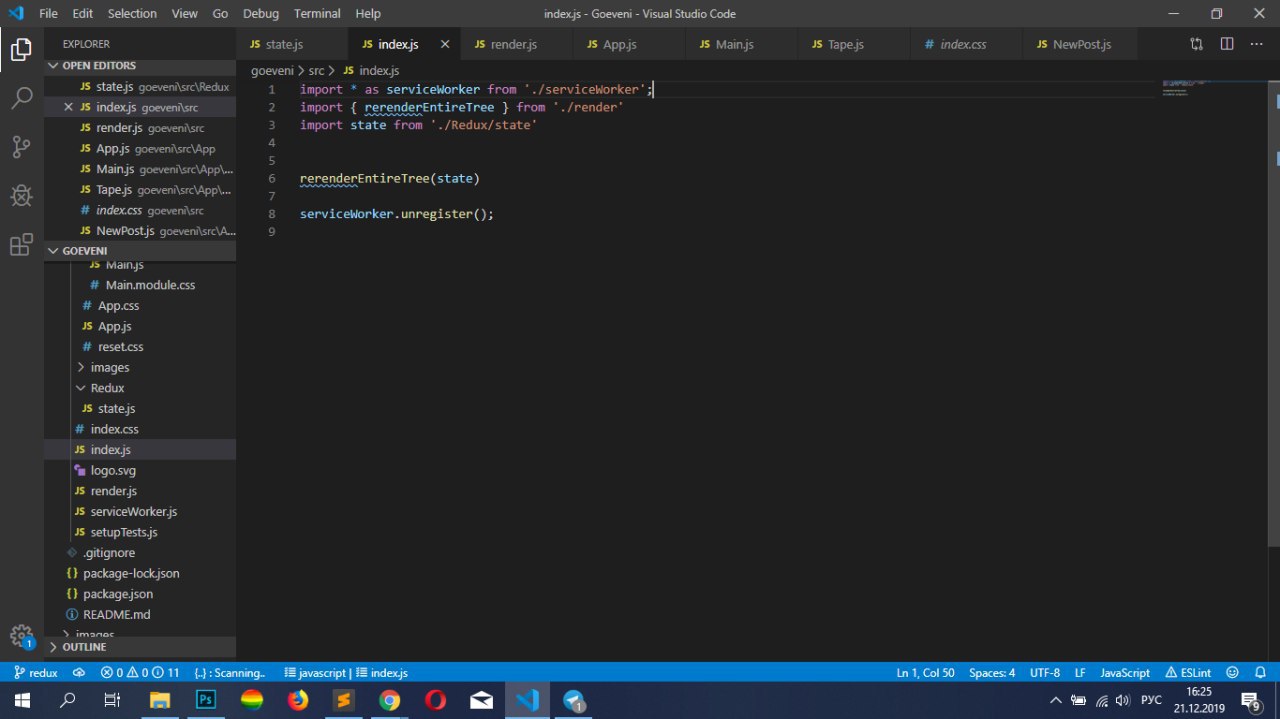
Task: Open Changes compare icon in editor toolbar
Action: point(1196,44)
